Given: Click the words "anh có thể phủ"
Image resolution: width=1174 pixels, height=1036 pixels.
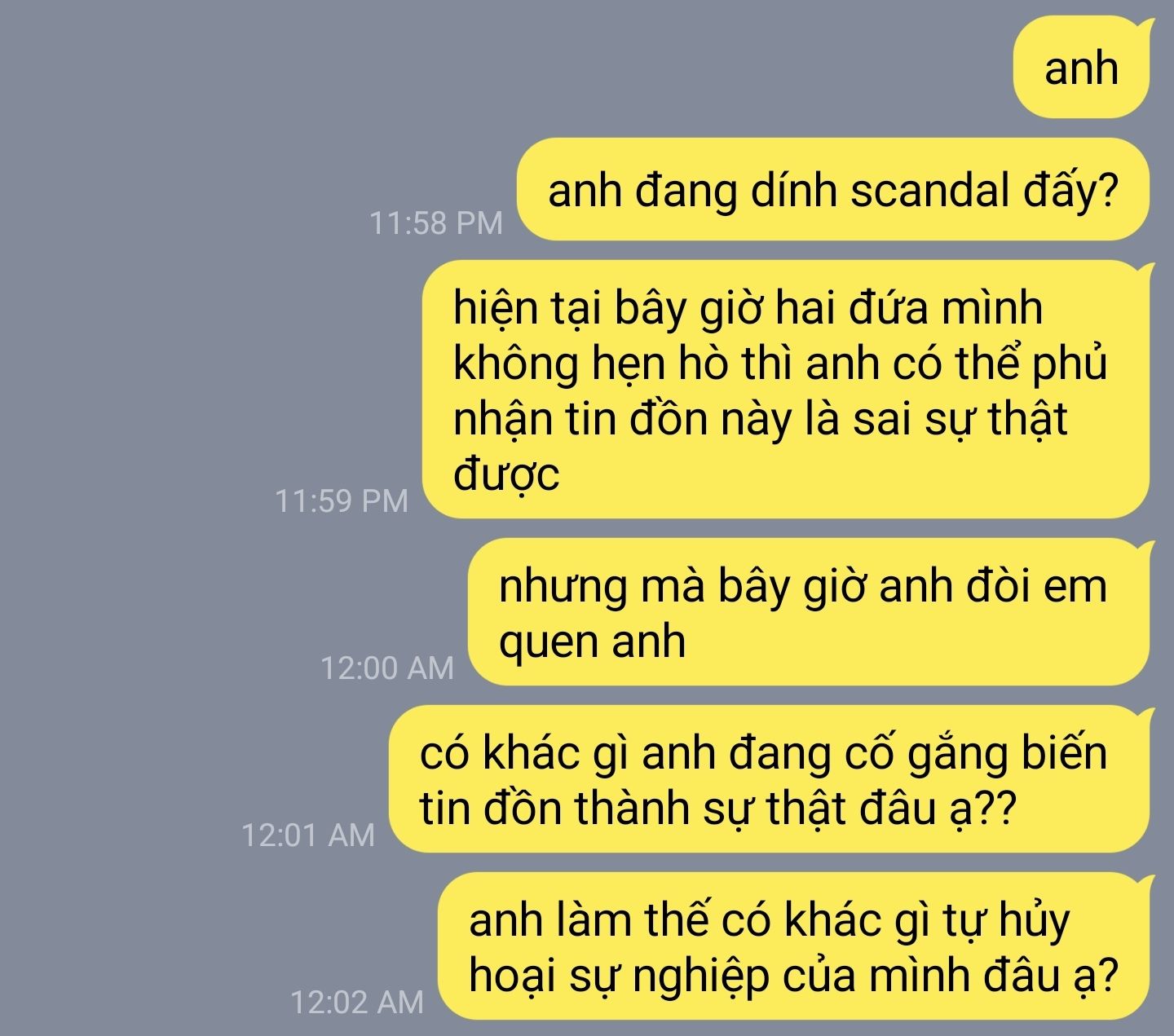Looking at the screenshot, I should (957, 364).
